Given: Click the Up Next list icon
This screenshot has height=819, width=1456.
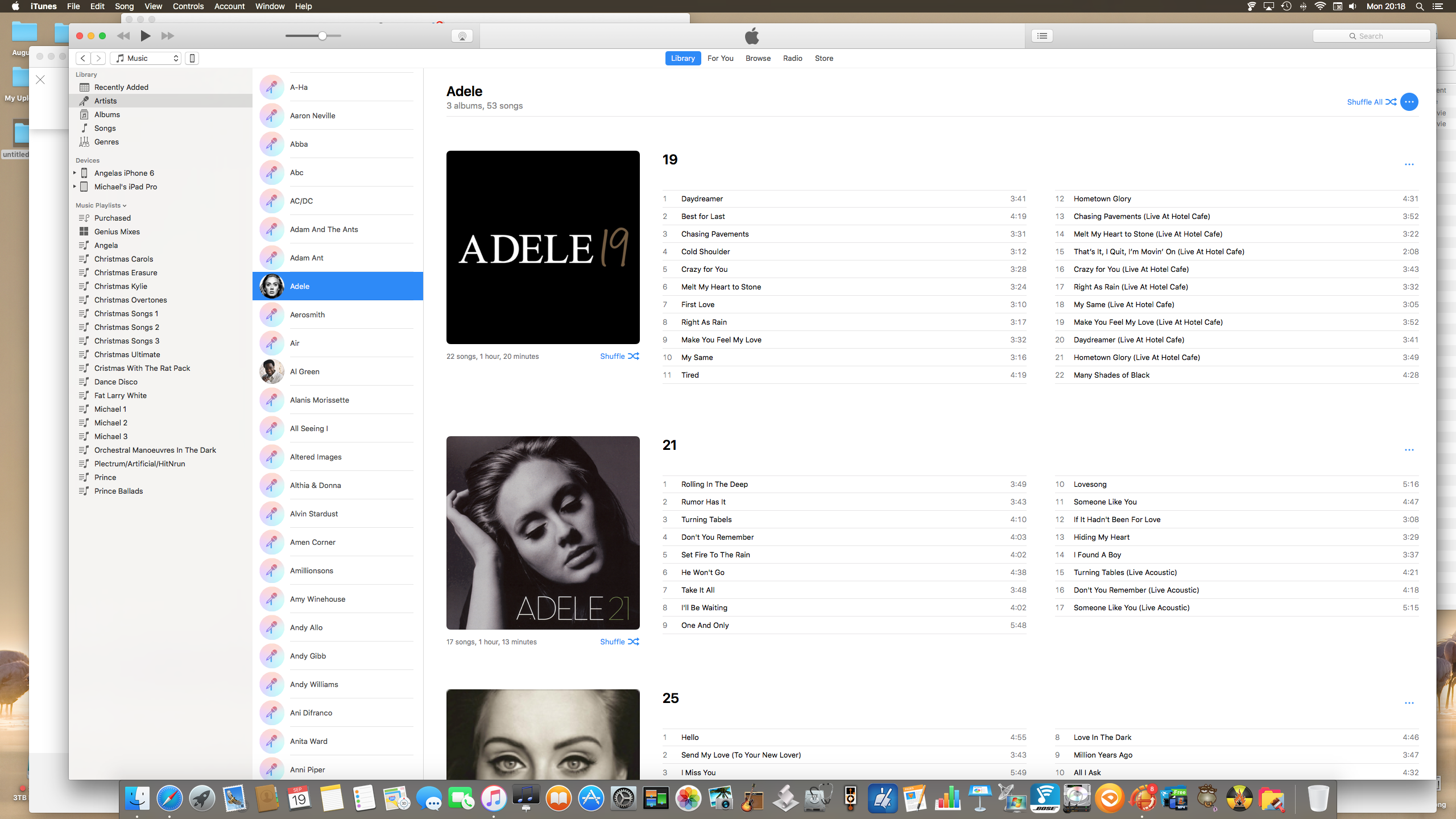Looking at the screenshot, I should click(x=1042, y=36).
